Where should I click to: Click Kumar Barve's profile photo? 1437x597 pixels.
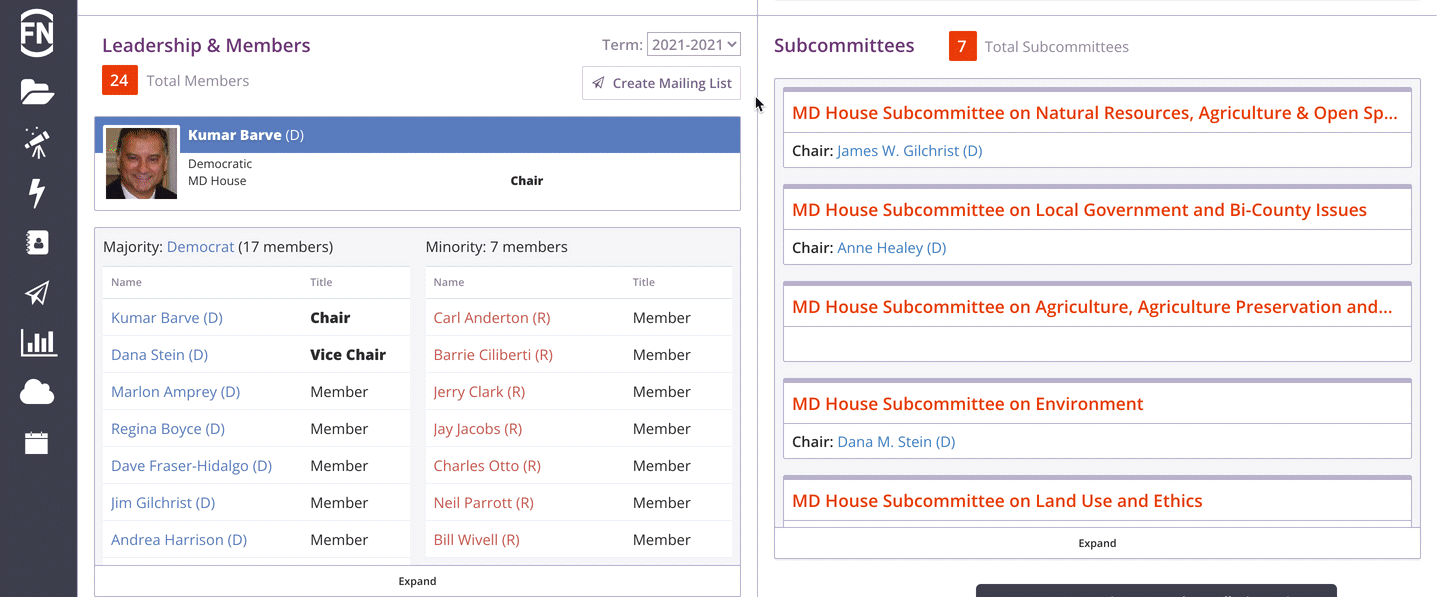point(141,163)
